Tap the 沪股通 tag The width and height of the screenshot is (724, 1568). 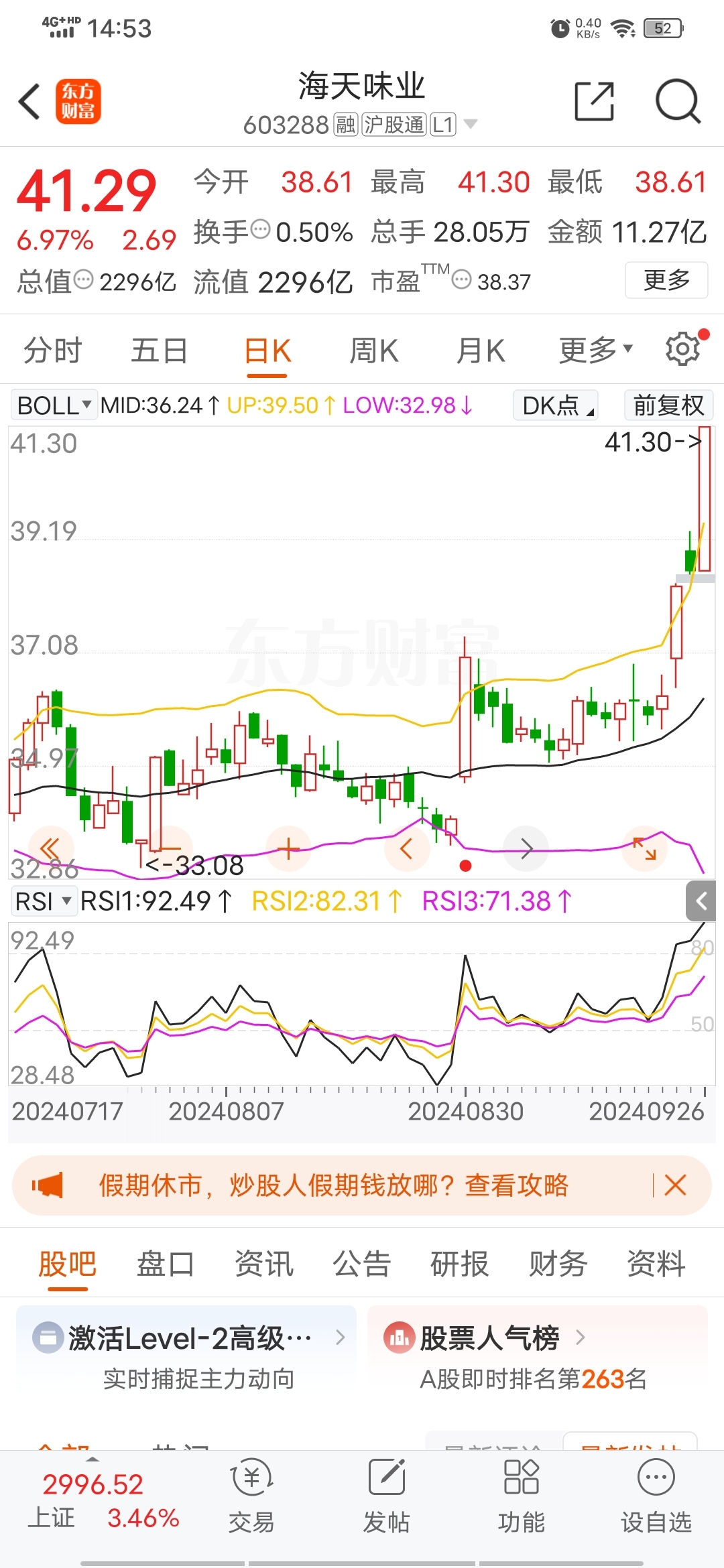[394, 124]
